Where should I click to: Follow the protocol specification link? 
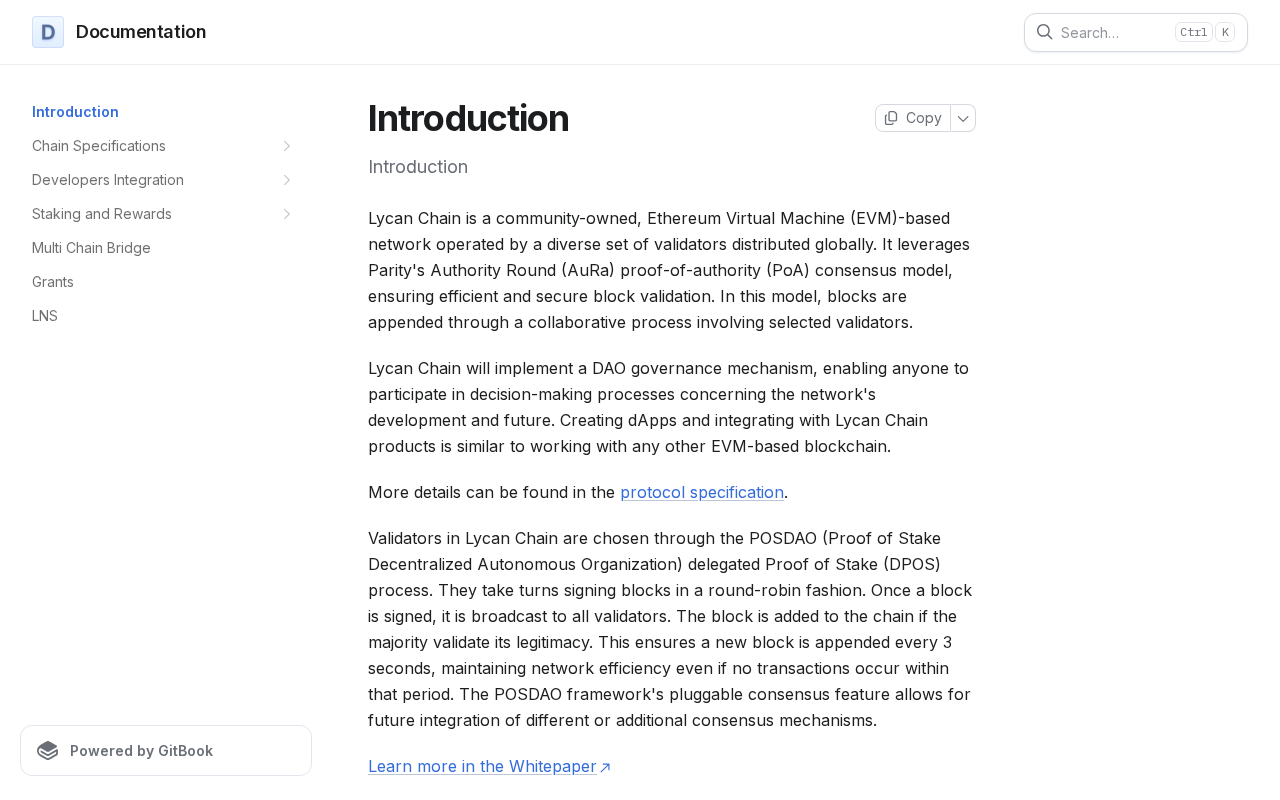[702, 492]
